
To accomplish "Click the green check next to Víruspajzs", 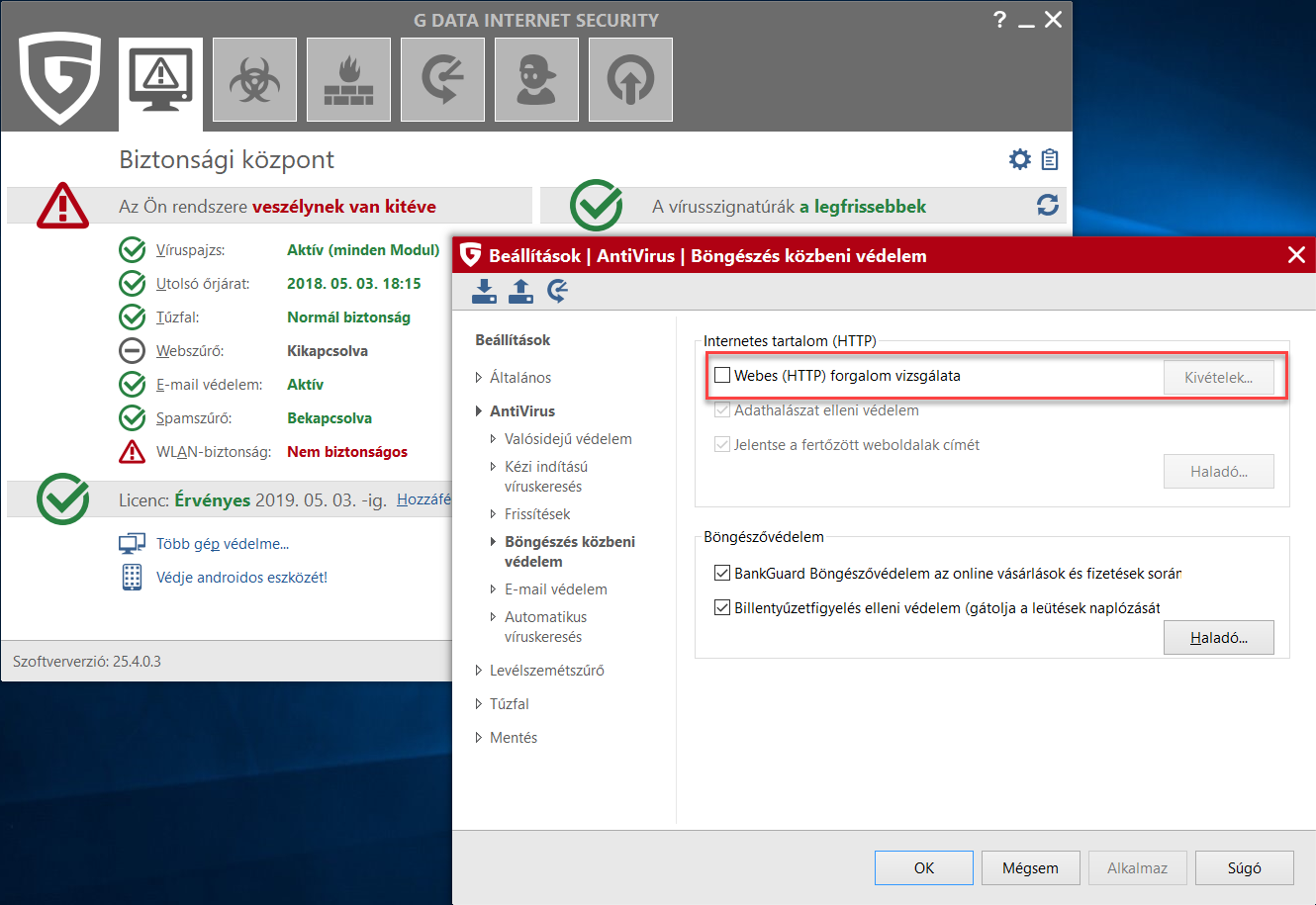I will (132, 250).
